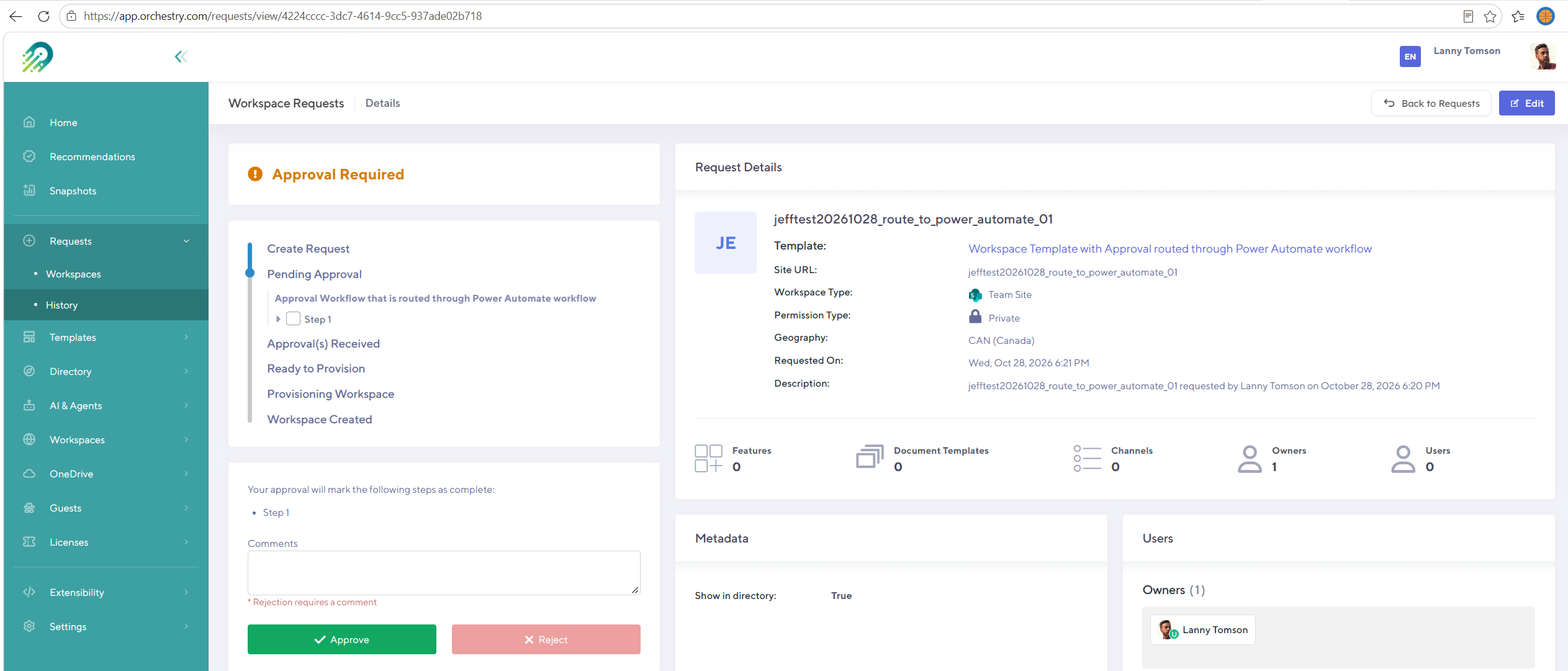Open the Details breadcrumb tab
The width and height of the screenshot is (1568, 671).
382,103
